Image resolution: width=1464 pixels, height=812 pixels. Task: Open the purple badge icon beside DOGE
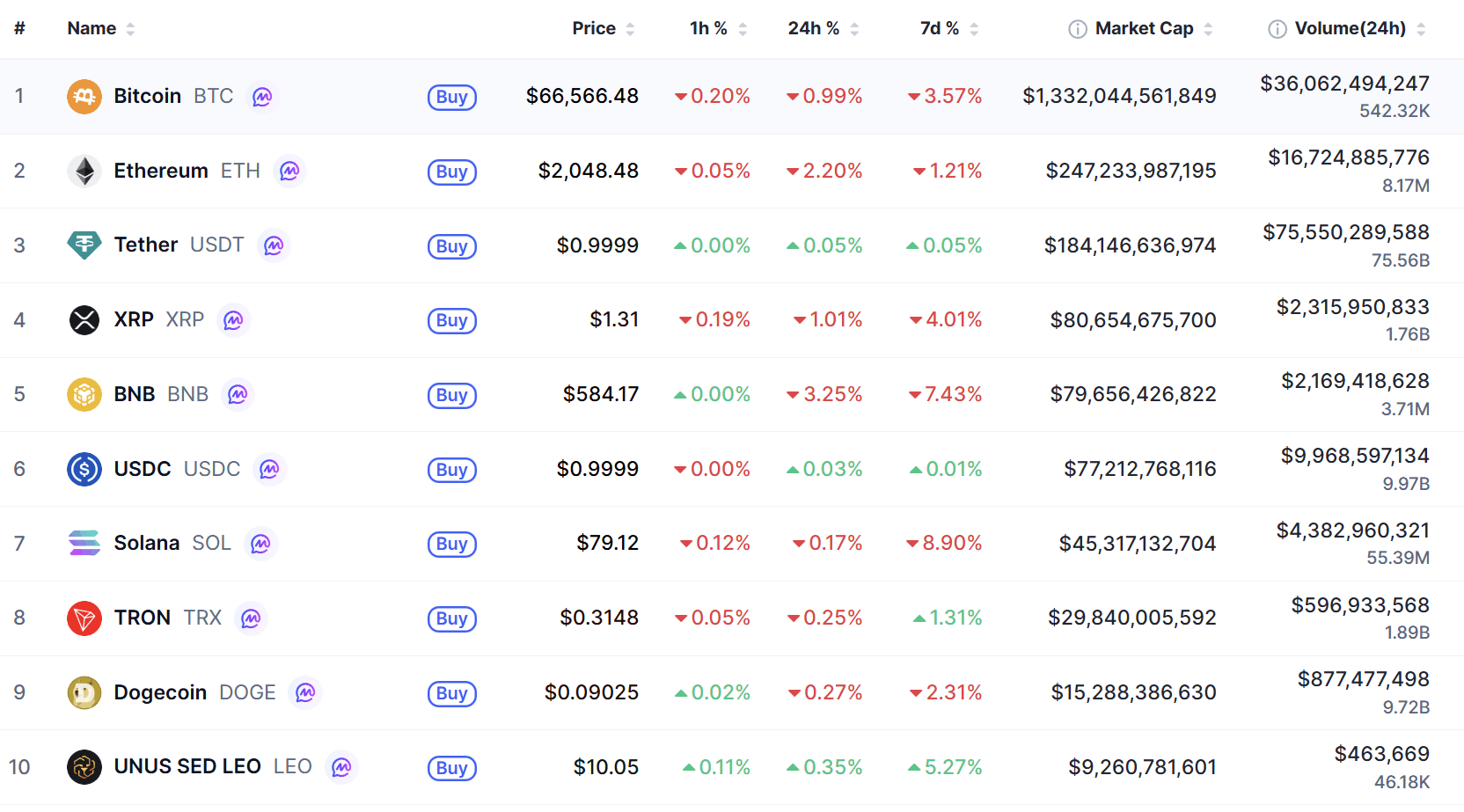point(305,692)
